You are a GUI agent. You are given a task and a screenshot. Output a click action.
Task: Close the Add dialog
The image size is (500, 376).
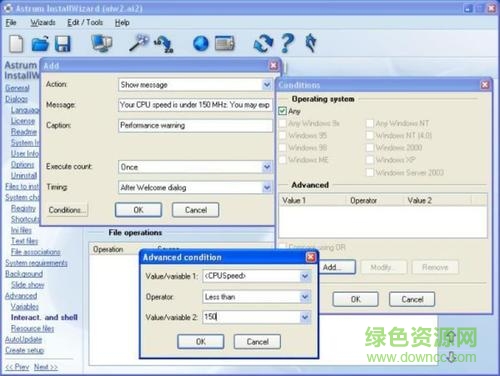click(273, 65)
